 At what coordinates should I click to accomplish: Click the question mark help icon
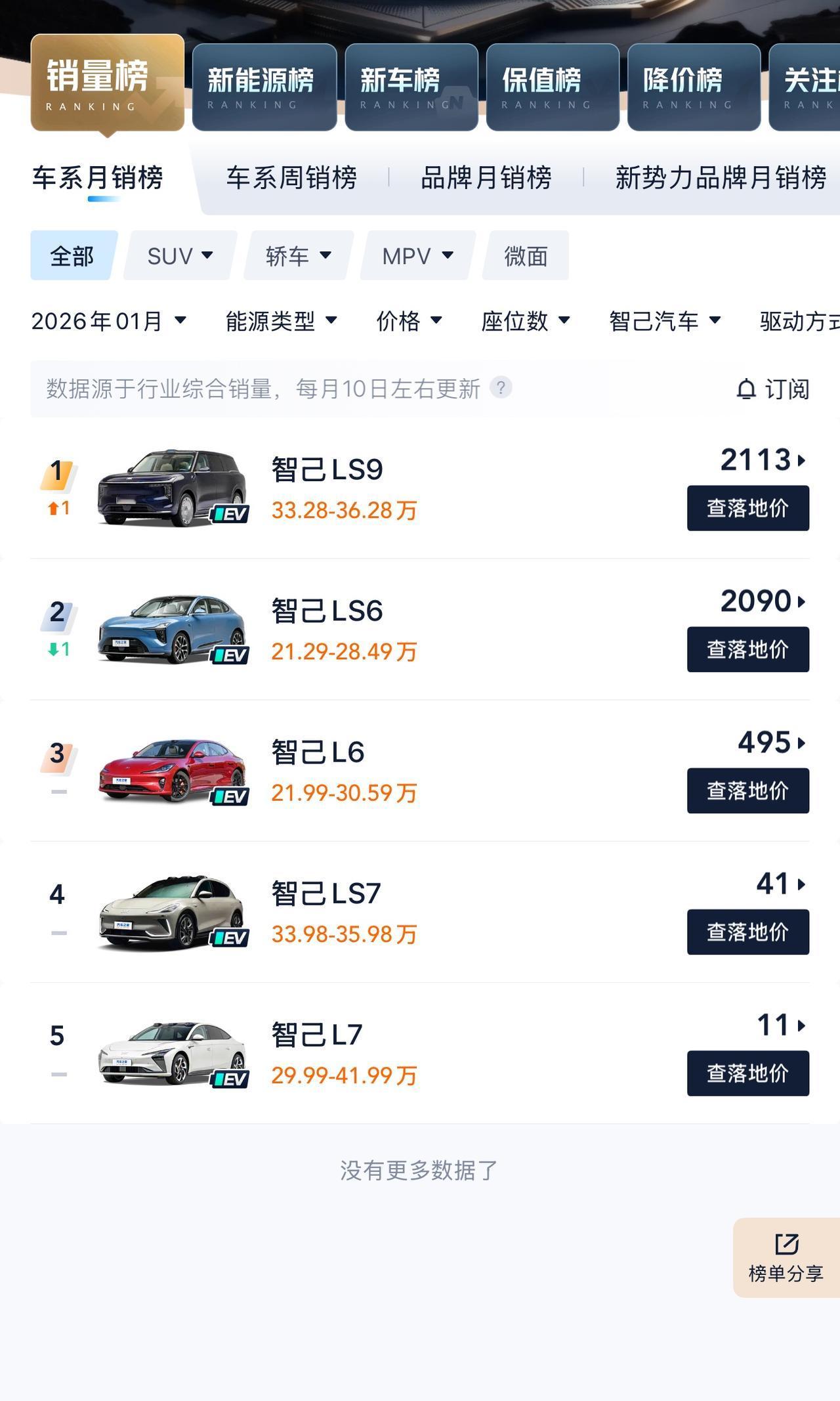click(501, 388)
